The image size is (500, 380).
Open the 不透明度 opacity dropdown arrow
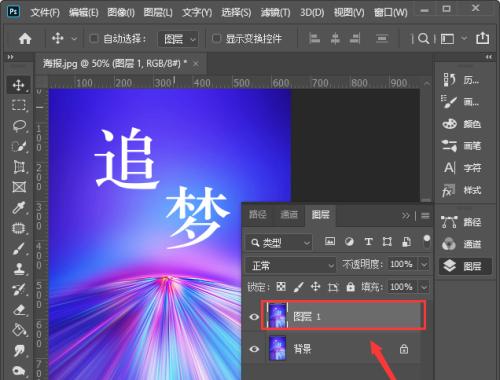click(424, 265)
